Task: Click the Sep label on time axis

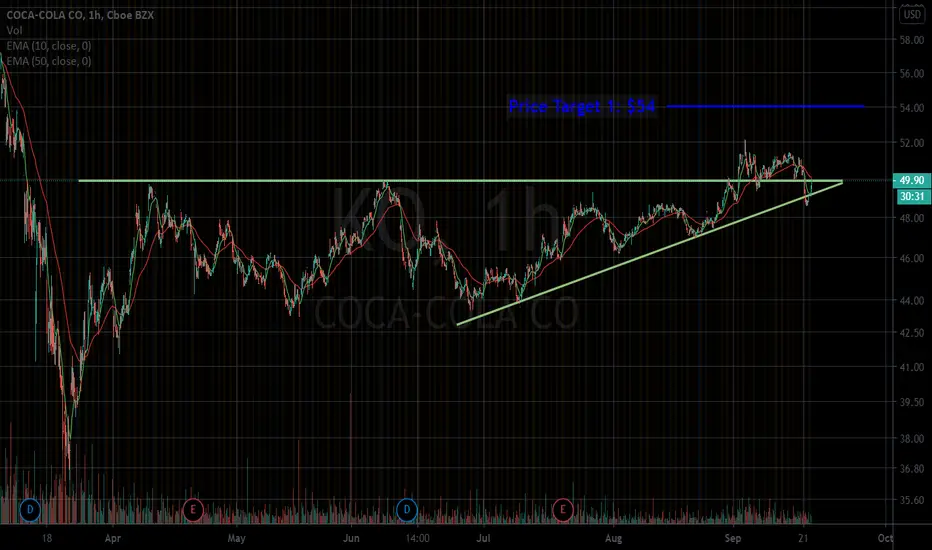Action: 733,538
